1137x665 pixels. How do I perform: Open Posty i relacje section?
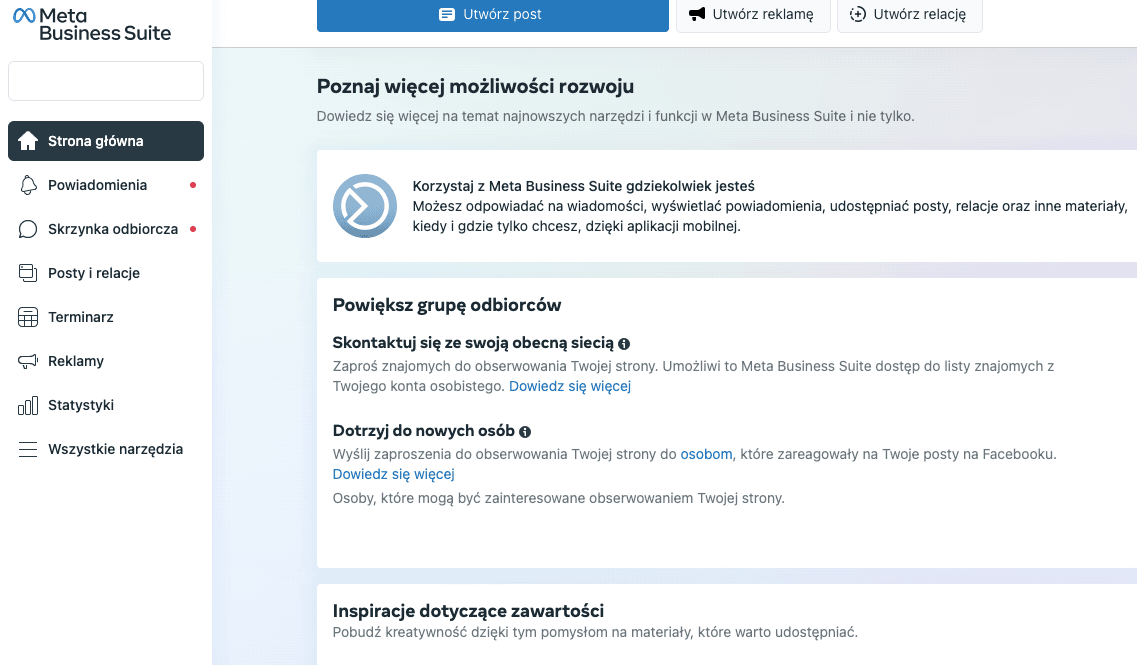coord(106,273)
